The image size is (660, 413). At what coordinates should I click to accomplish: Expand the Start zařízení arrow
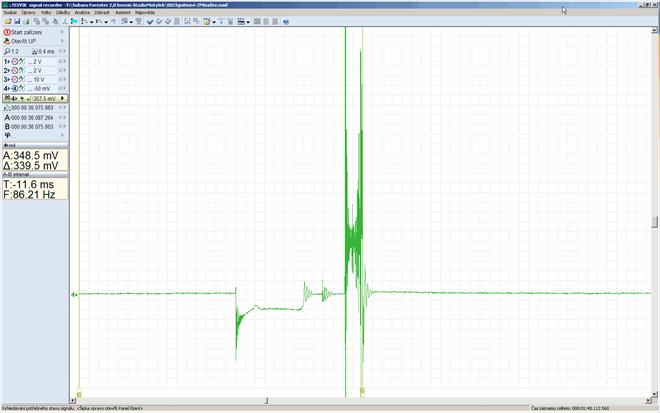click(x=62, y=32)
